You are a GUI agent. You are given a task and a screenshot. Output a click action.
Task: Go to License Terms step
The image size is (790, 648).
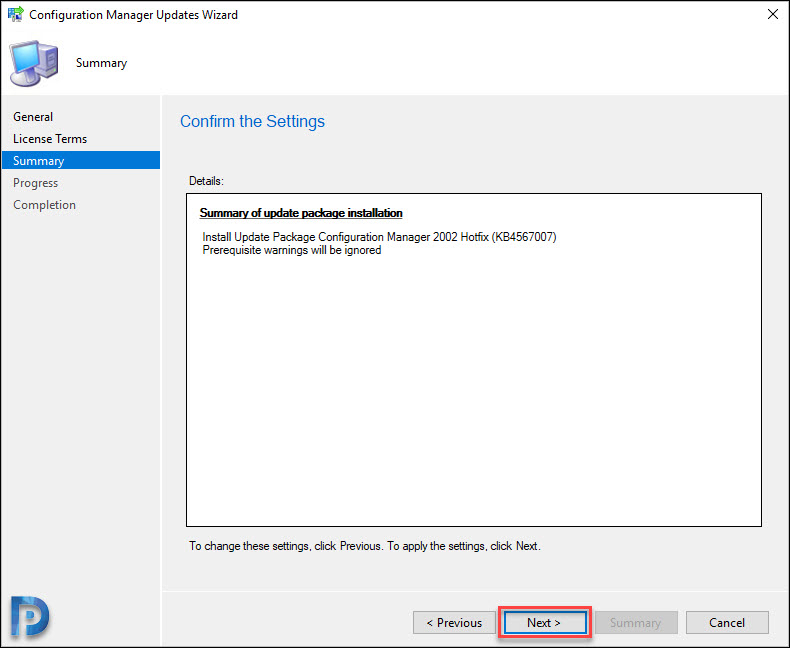click(x=50, y=139)
